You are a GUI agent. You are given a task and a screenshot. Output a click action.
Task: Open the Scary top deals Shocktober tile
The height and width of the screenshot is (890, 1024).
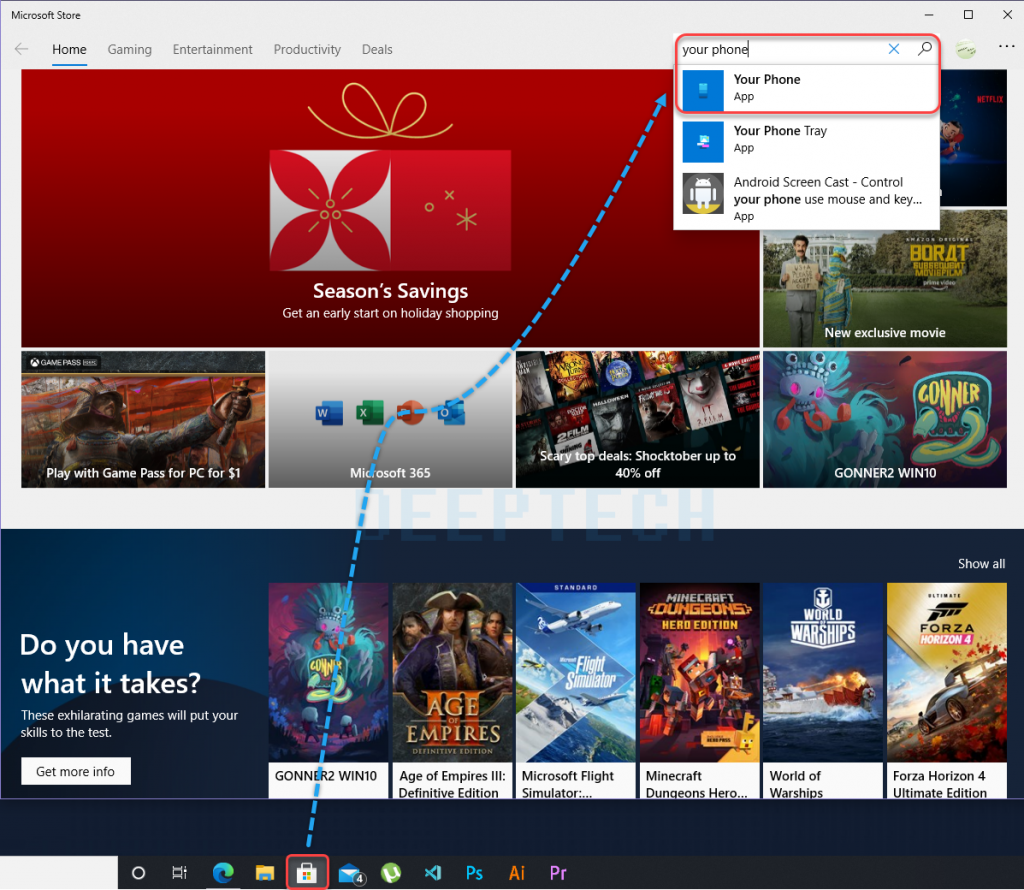coord(637,419)
